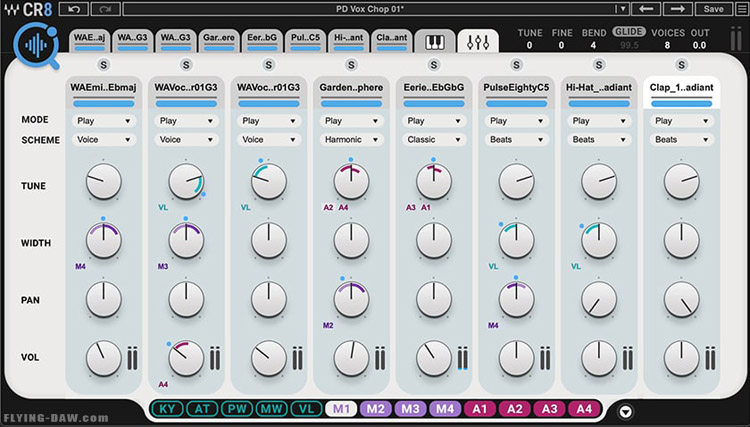The height and width of the screenshot is (427, 750).
Task: Load the previous preset with left arrow
Action: (x=646, y=9)
